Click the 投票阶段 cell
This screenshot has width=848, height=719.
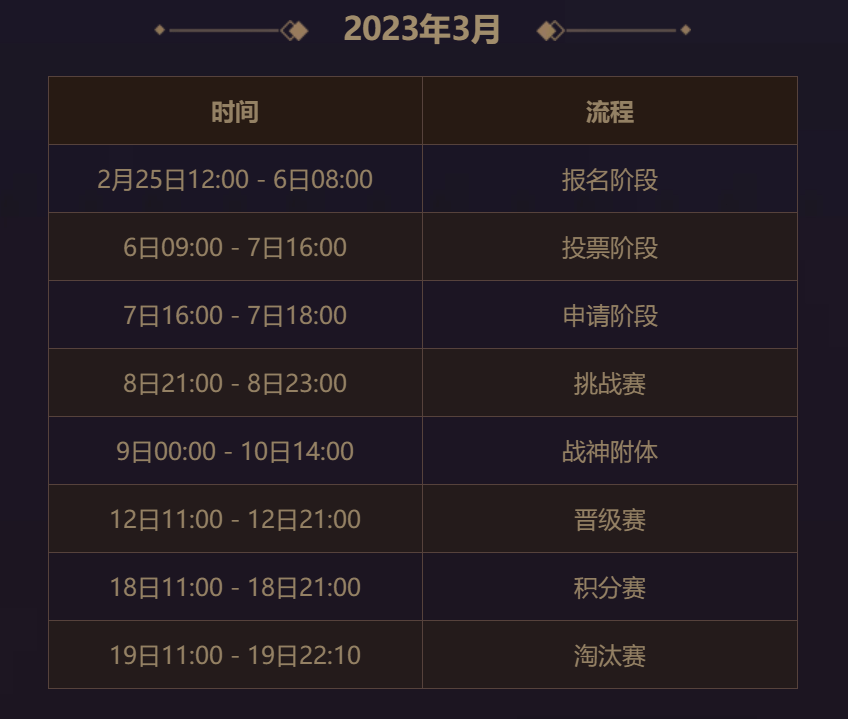point(610,247)
